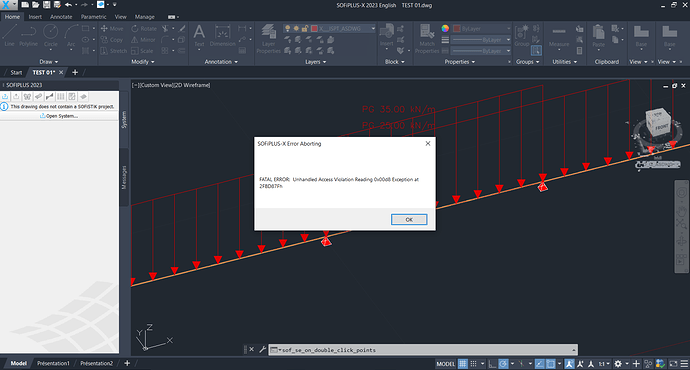
Task: Toggle snap mode in status bar
Action: 473,364
